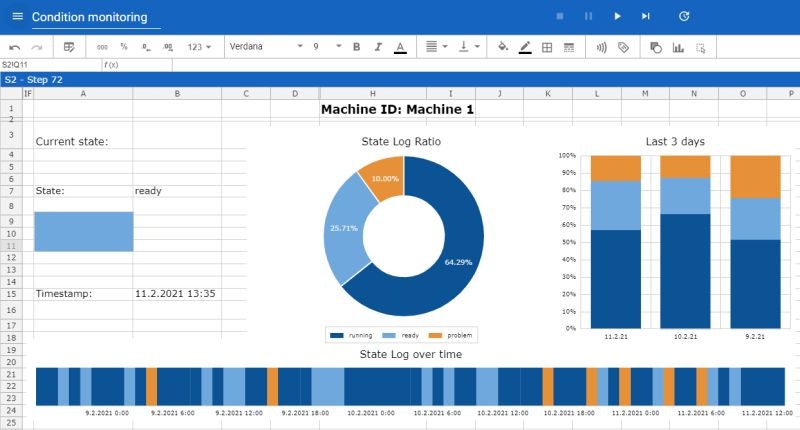
Task: Click the f(x) formula input field
Action: coord(486,65)
